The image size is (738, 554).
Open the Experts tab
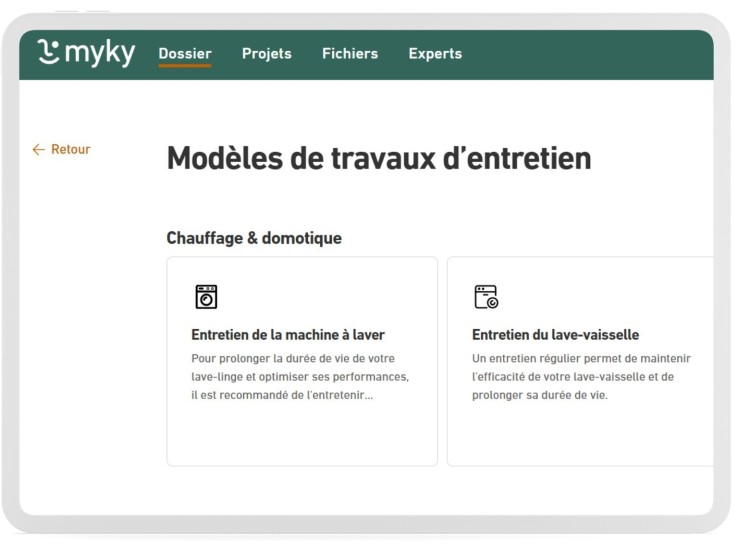435,54
